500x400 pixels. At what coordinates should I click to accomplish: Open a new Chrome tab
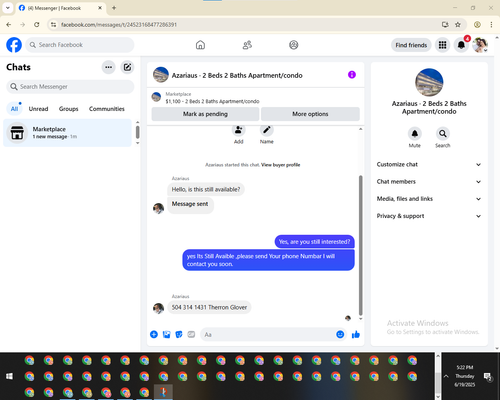pos(114,8)
